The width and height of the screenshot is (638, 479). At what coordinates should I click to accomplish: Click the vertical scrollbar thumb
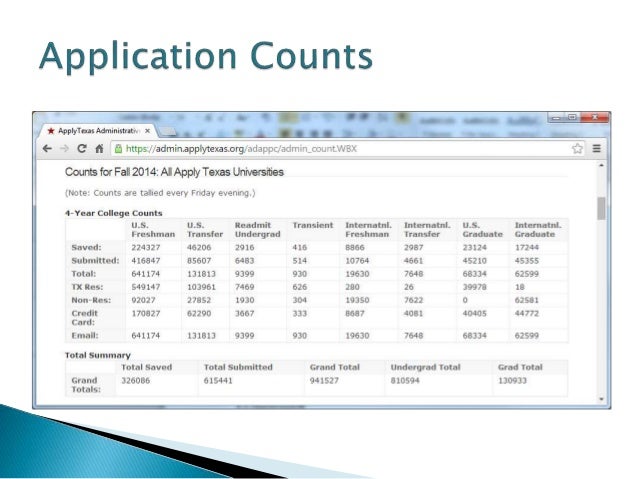pyautogui.click(x=601, y=208)
